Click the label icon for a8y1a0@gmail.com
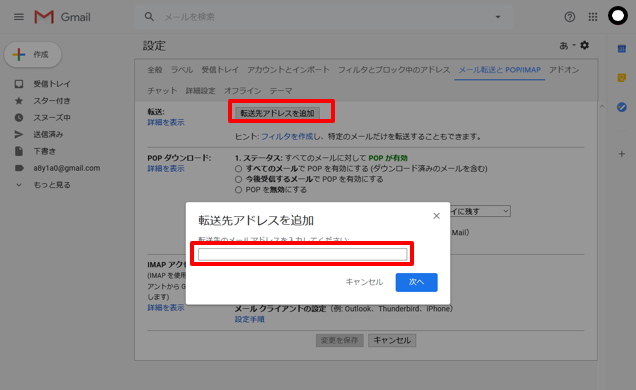The width and height of the screenshot is (636, 390). (x=19, y=168)
